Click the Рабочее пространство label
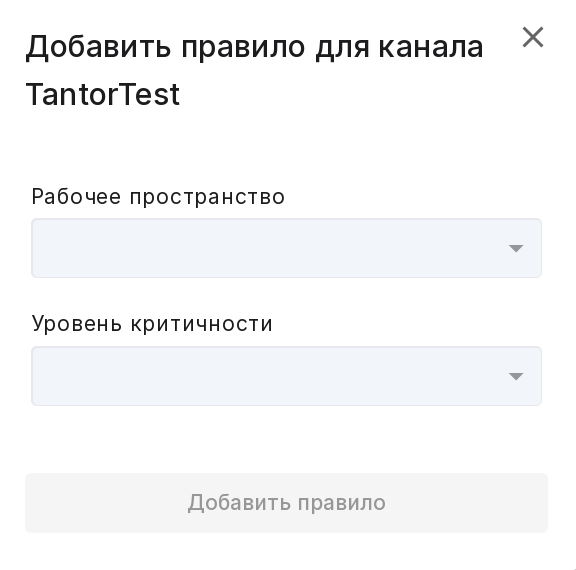This screenshot has width=576, height=570. (x=158, y=197)
